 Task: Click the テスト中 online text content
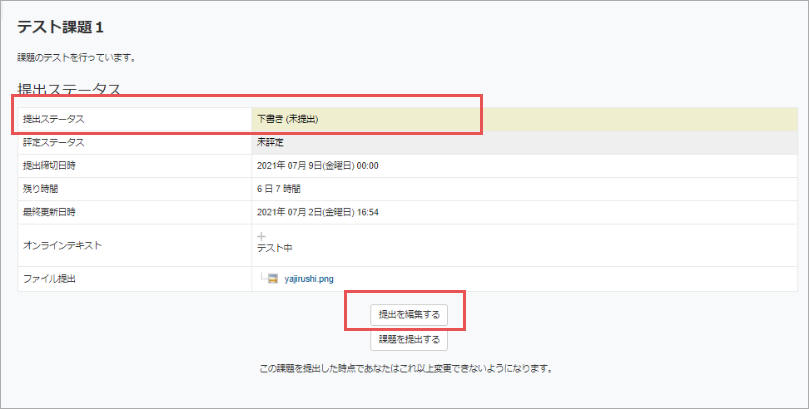[274, 248]
